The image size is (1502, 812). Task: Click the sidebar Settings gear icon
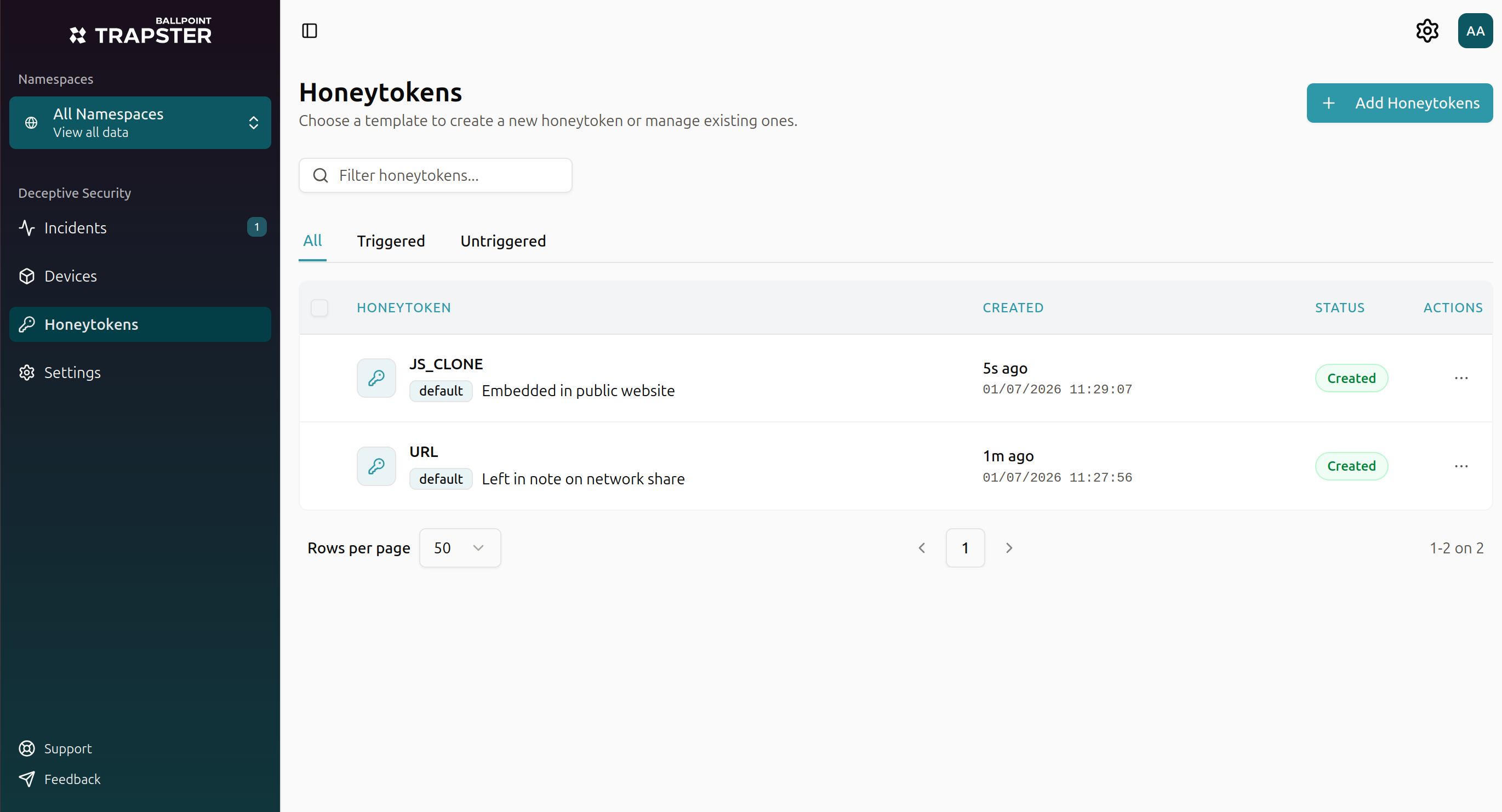[x=27, y=373]
